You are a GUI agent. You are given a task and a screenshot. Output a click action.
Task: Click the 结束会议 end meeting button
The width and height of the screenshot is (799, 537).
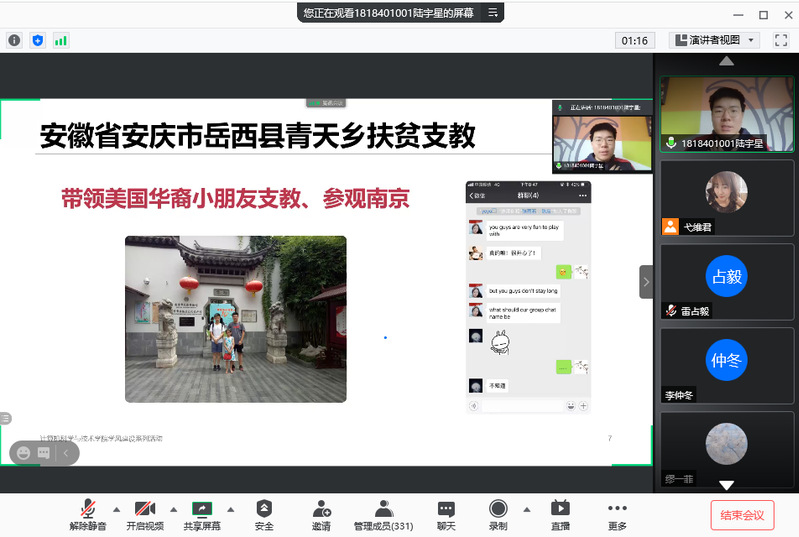(x=742, y=515)
